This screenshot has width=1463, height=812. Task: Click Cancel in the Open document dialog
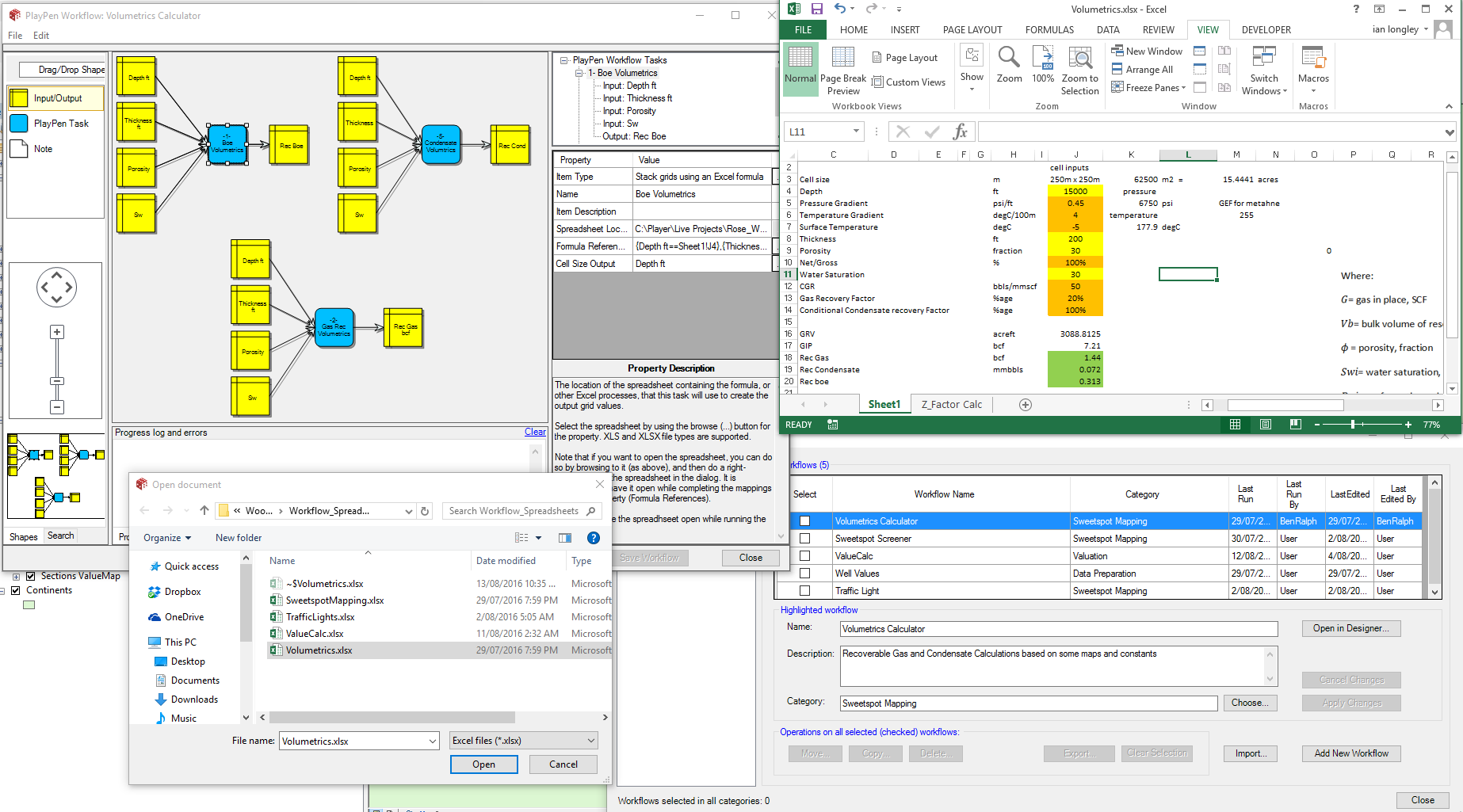tap(563, 764)
